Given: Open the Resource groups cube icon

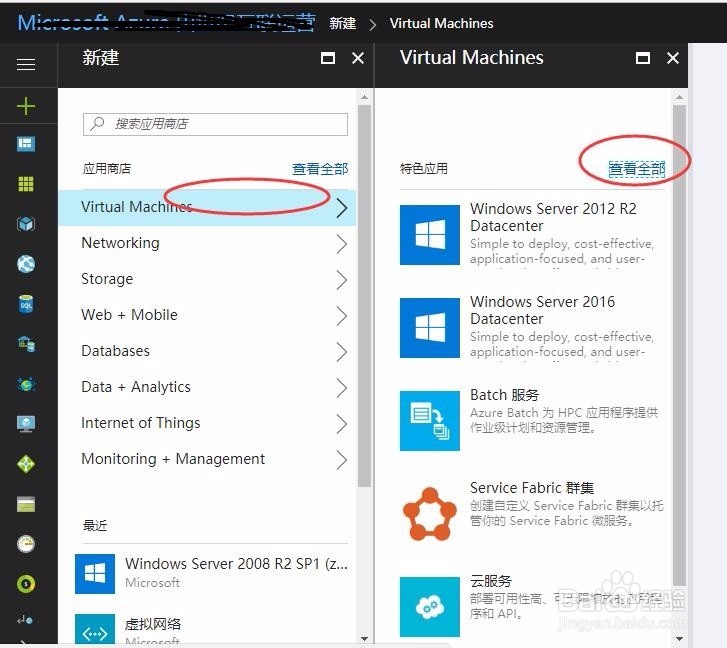Looking at the screenshot, I should pos(26,224).
